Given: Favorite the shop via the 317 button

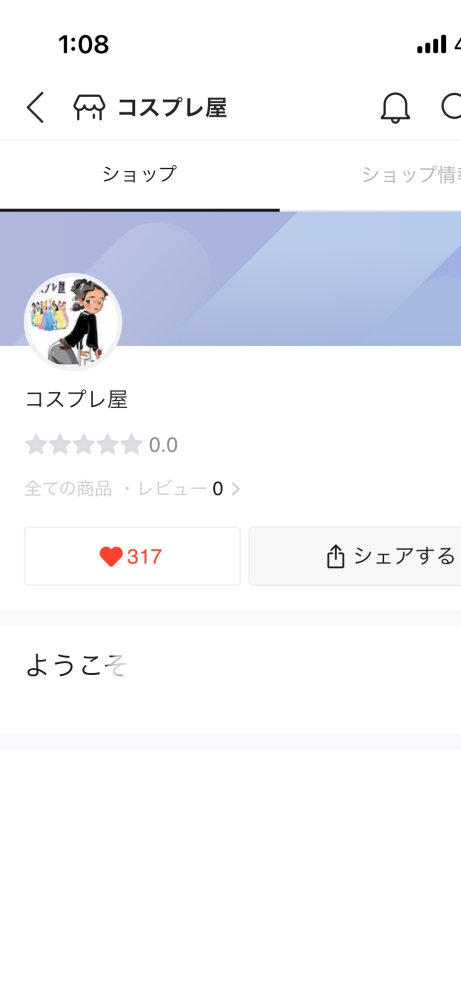Looking at the screenshot, I should tap(132, 556).
